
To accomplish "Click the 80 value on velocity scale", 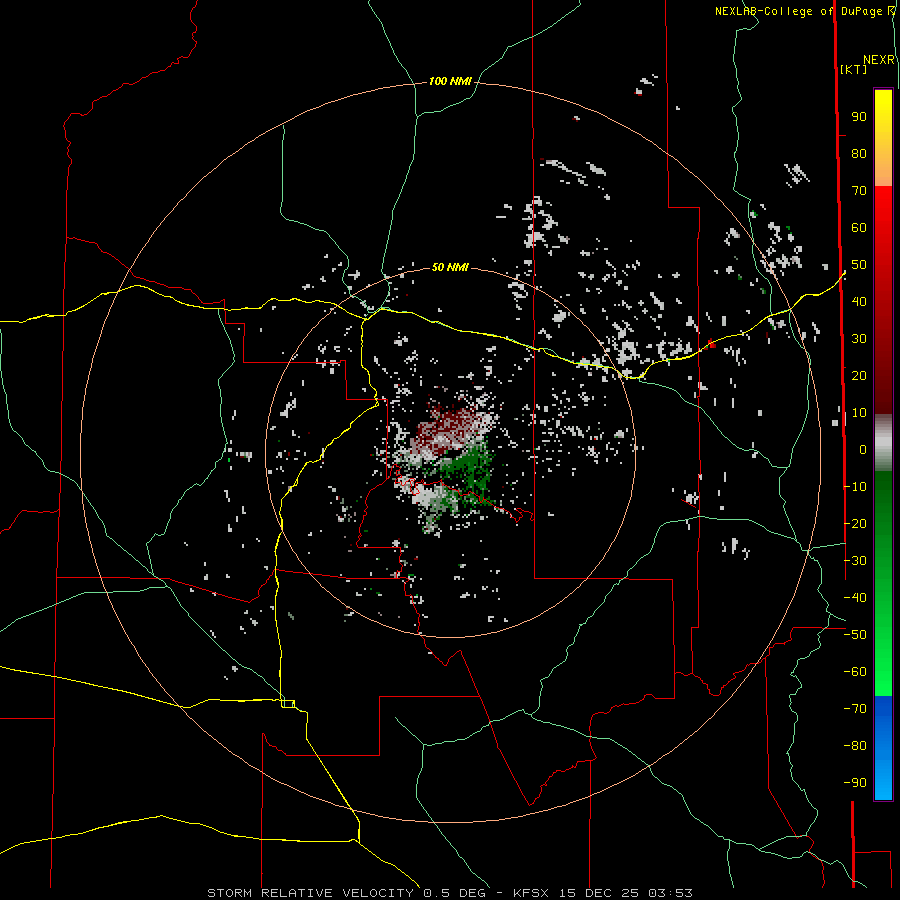I will [859, 153].
